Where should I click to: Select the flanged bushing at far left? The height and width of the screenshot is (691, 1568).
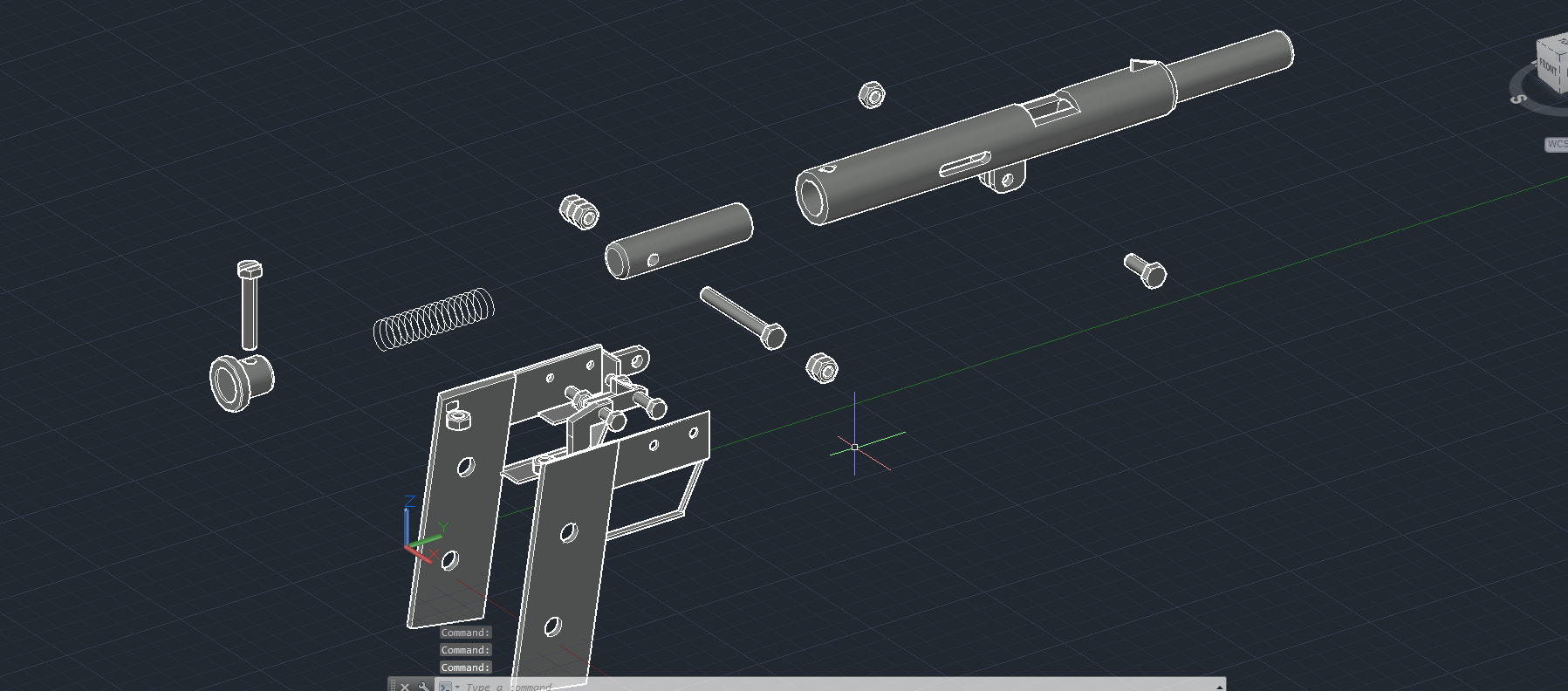242,381
